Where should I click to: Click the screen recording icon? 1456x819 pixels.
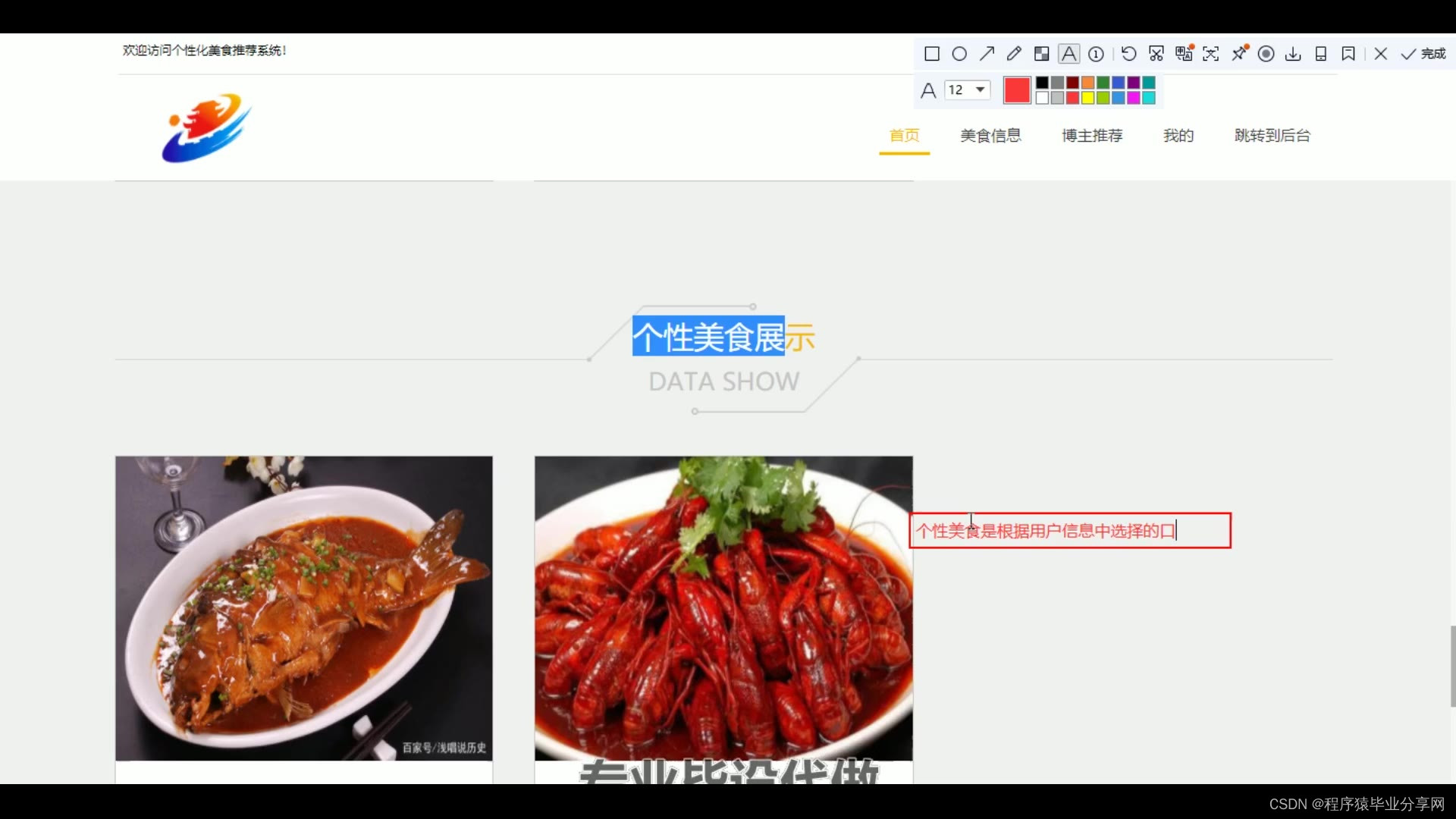[x=1266, y=54]
